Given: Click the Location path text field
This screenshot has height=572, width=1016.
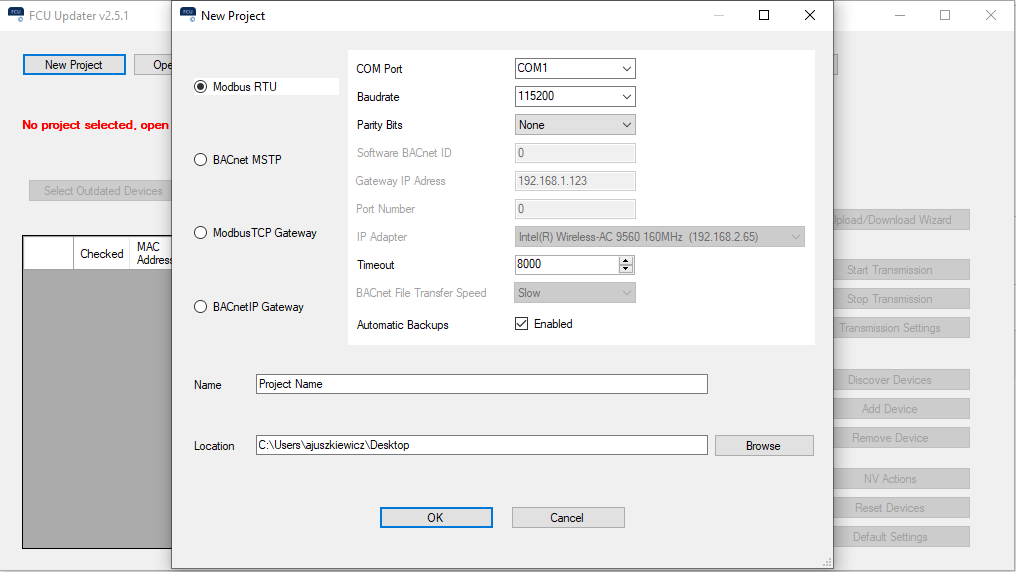Looking at the screenshot, I should (x=481, y=445).
